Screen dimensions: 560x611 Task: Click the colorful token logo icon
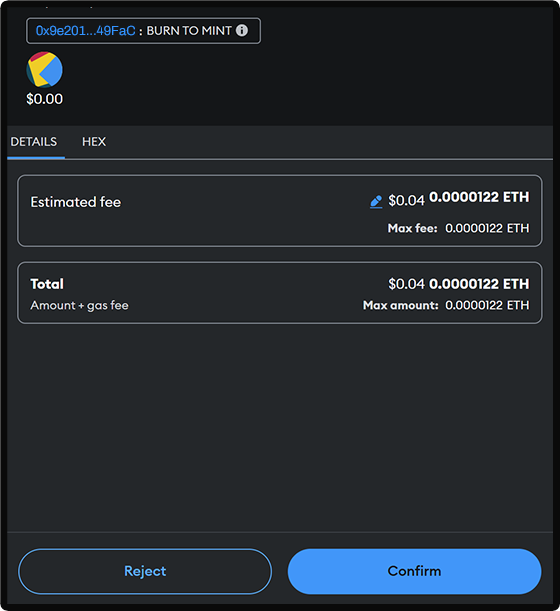pyautogui.click(x=44, y=70)
